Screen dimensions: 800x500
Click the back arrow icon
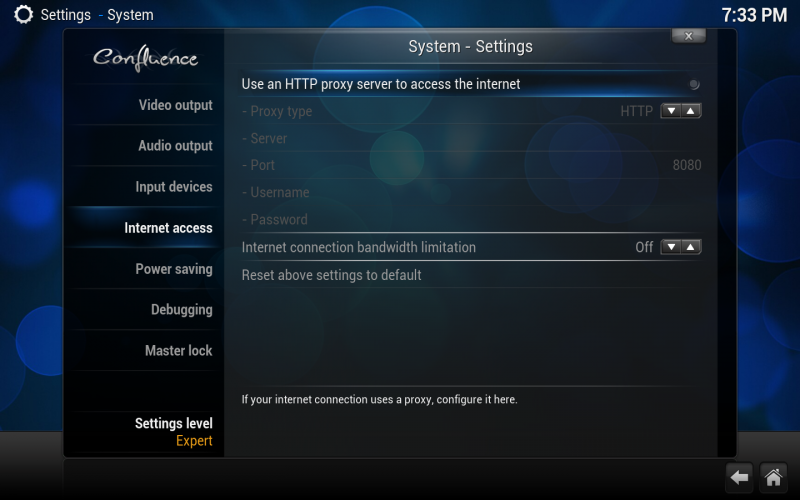click(739, 478)
